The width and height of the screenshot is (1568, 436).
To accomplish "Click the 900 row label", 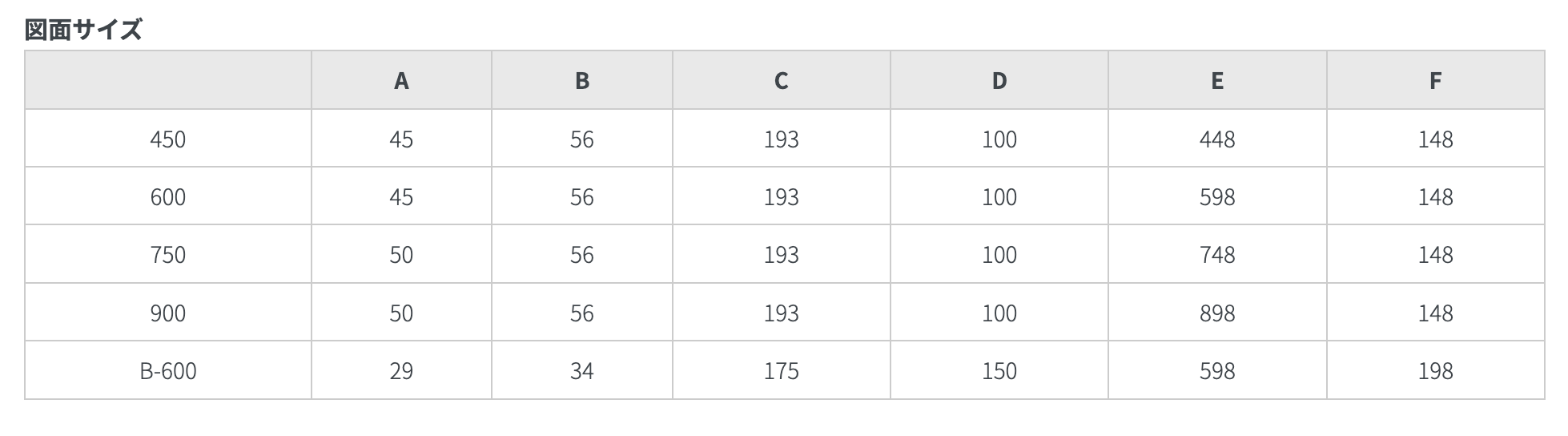I will 168,313.
